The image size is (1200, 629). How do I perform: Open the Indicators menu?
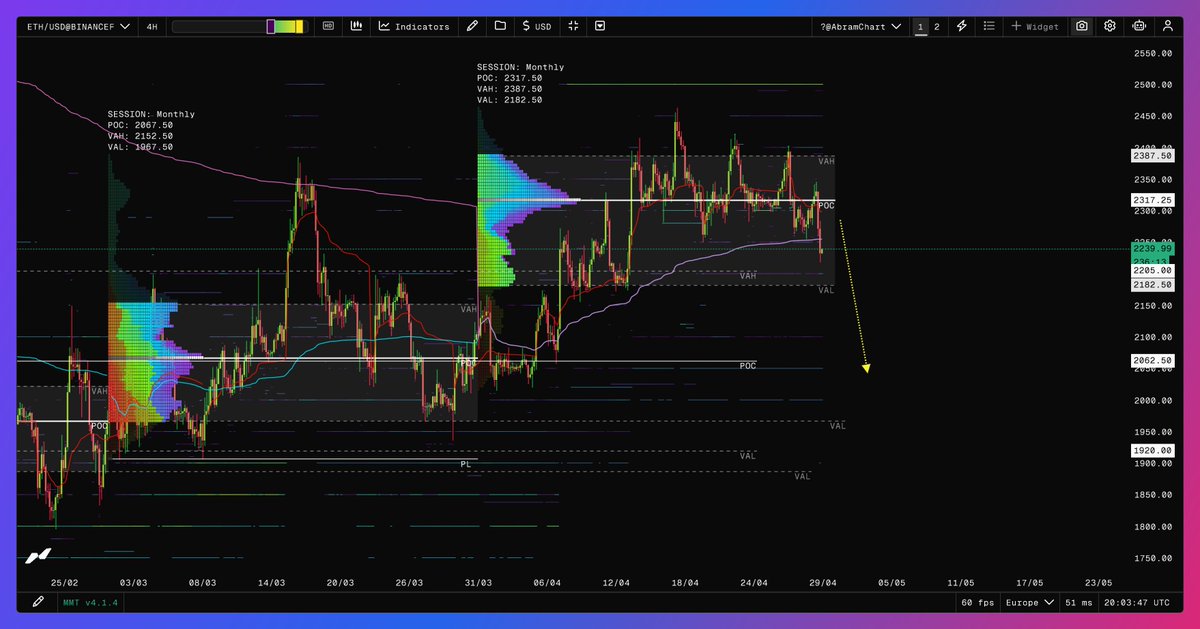tap(414, 27)
